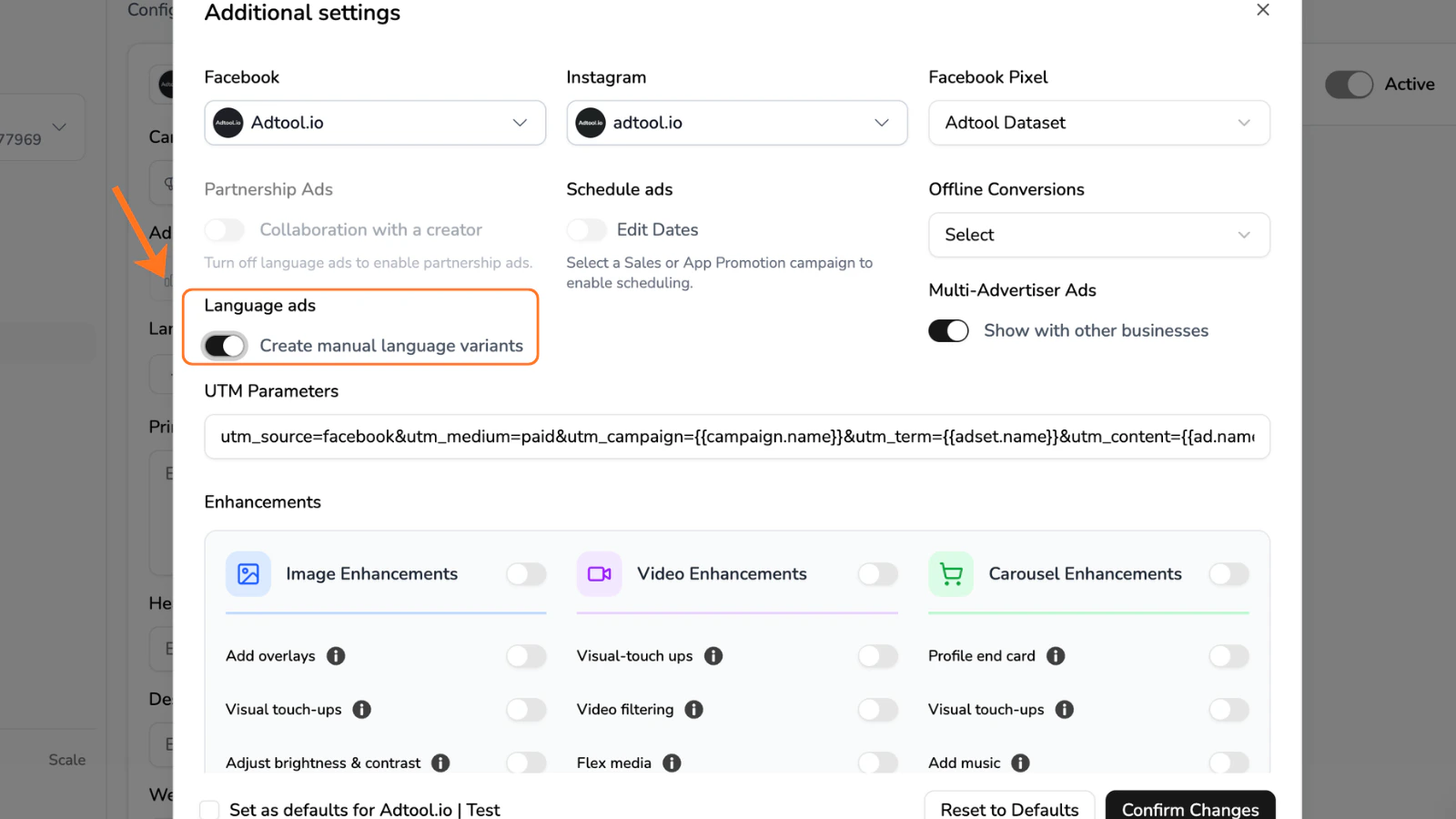This screenshot has height=819, width=1456.
Task: Check Set as defaults for Adtool.io | Test
Action: [x=209, y=809]
